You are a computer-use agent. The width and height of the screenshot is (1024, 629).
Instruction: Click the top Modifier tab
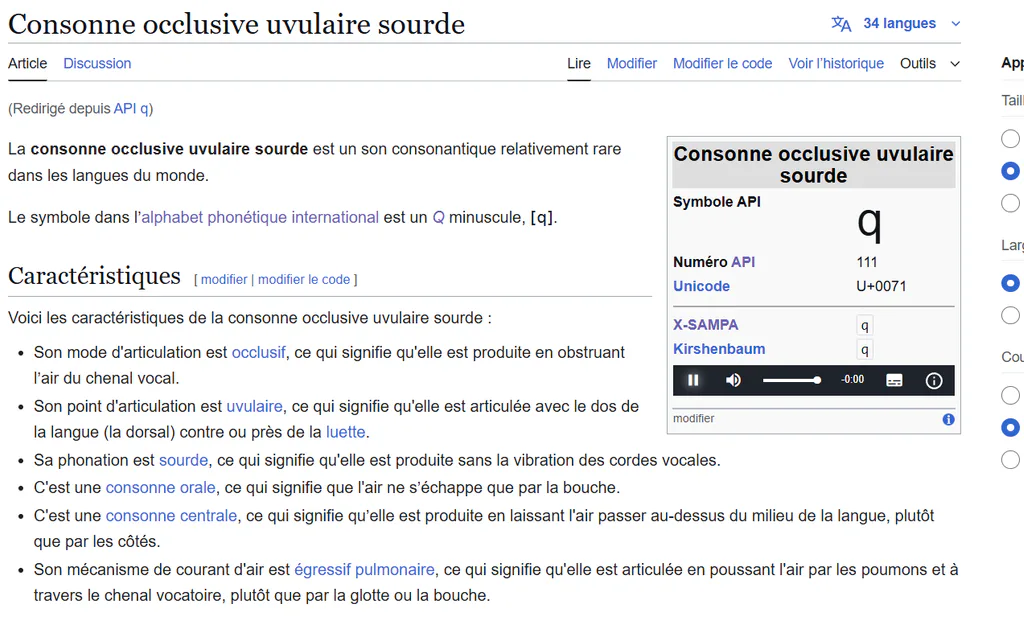tap(632, 63)
